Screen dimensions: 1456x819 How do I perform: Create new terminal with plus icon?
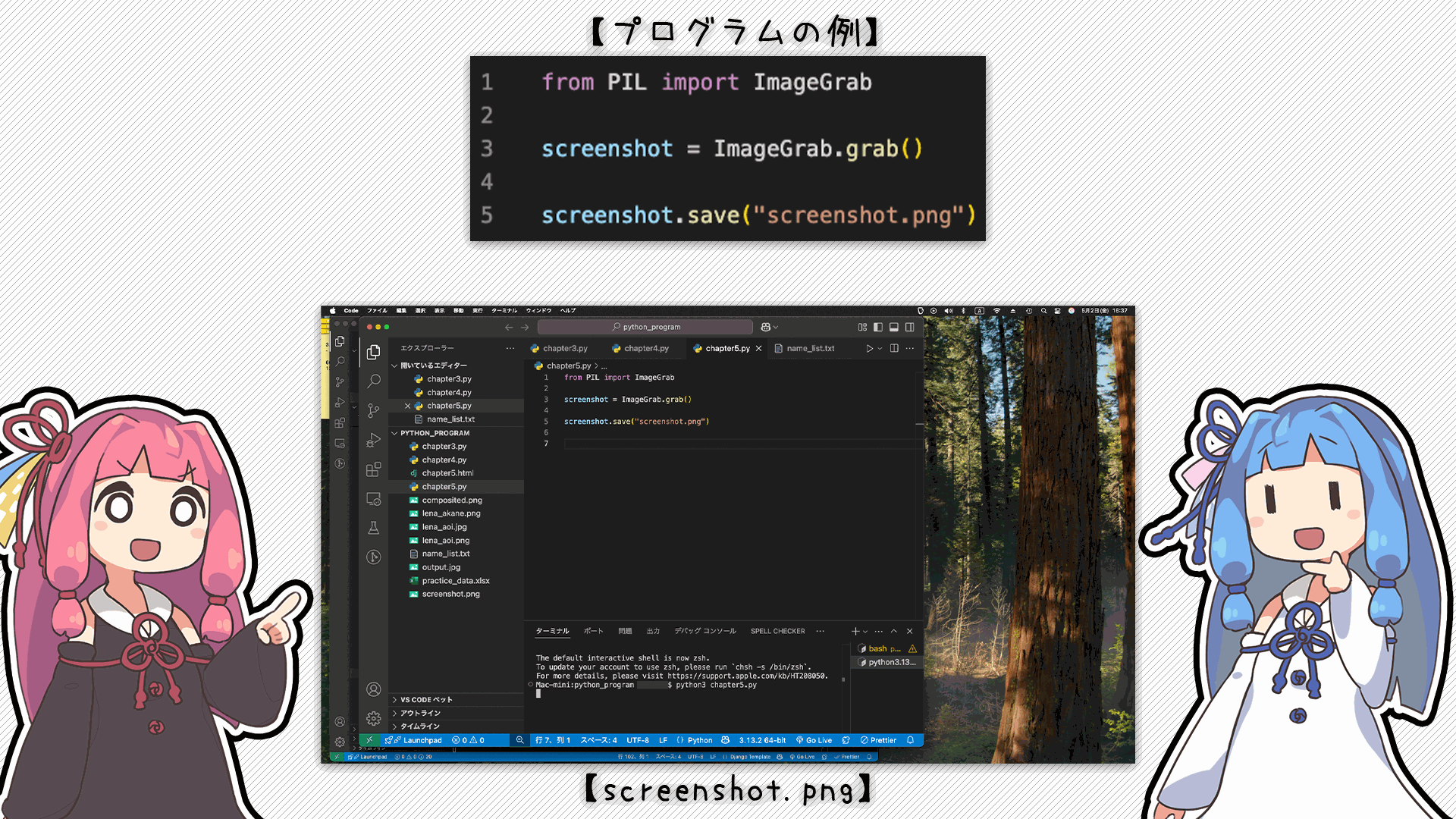coord(855,631)
